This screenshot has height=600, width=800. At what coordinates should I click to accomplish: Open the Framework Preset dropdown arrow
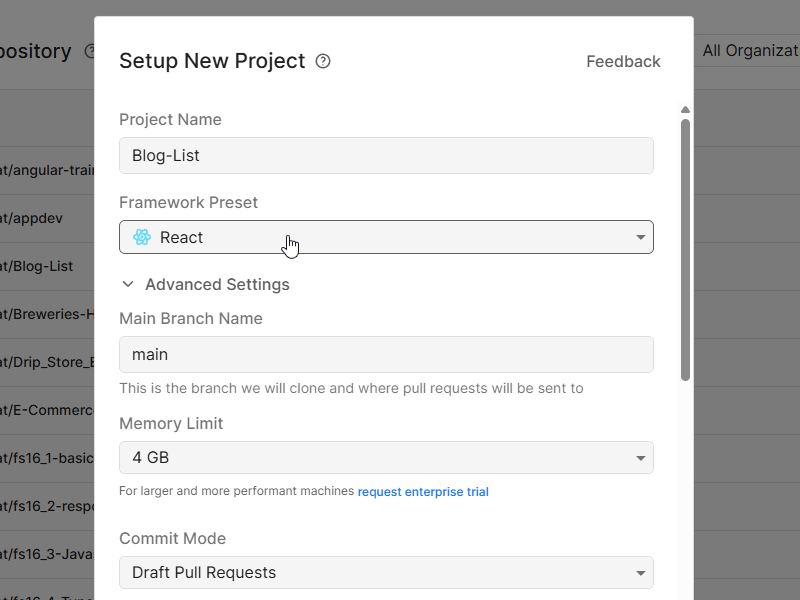[640, 237]
